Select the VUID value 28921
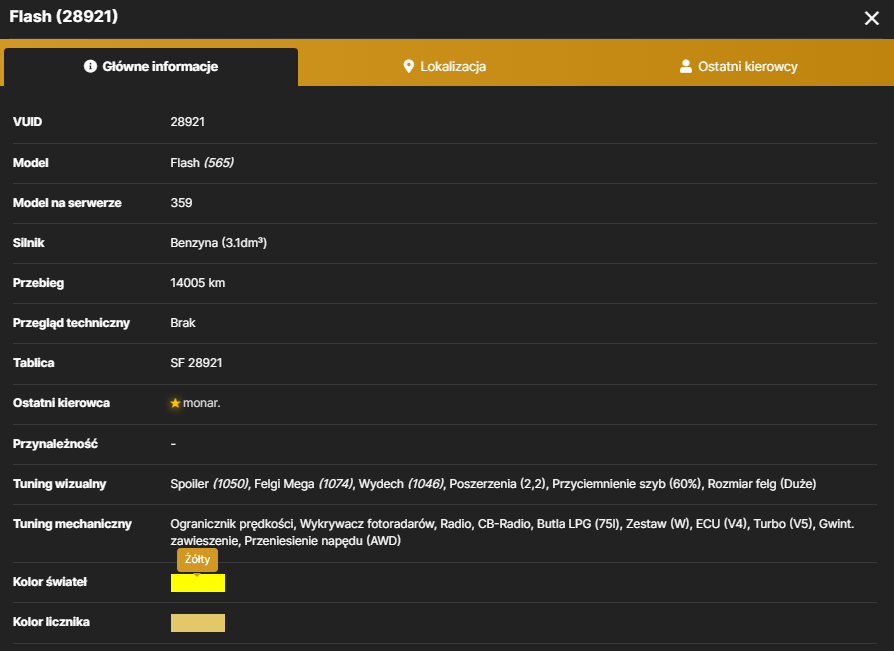 188,122
